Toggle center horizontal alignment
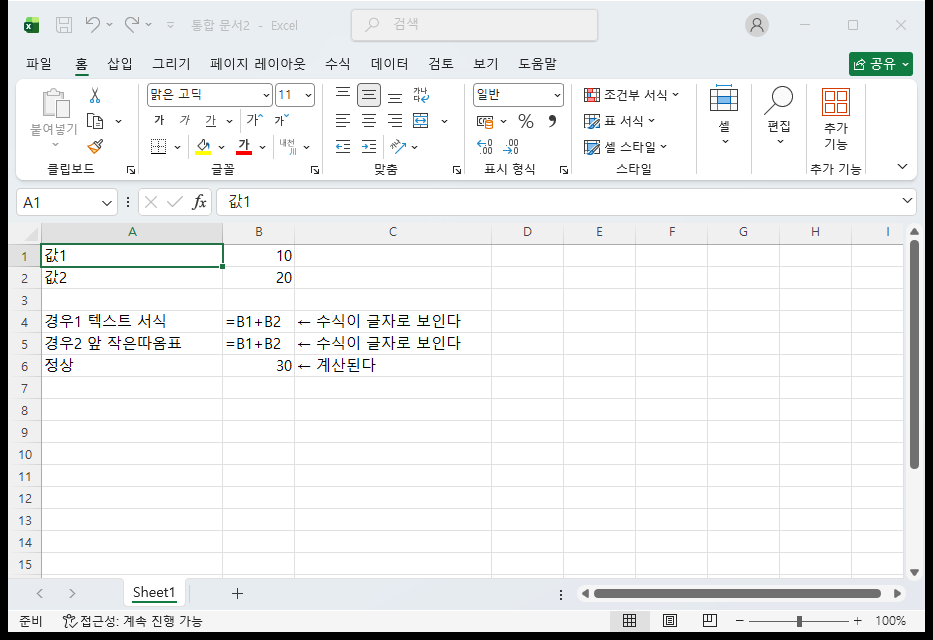Screen dimensions: 933x640 (x=369, y=121)
